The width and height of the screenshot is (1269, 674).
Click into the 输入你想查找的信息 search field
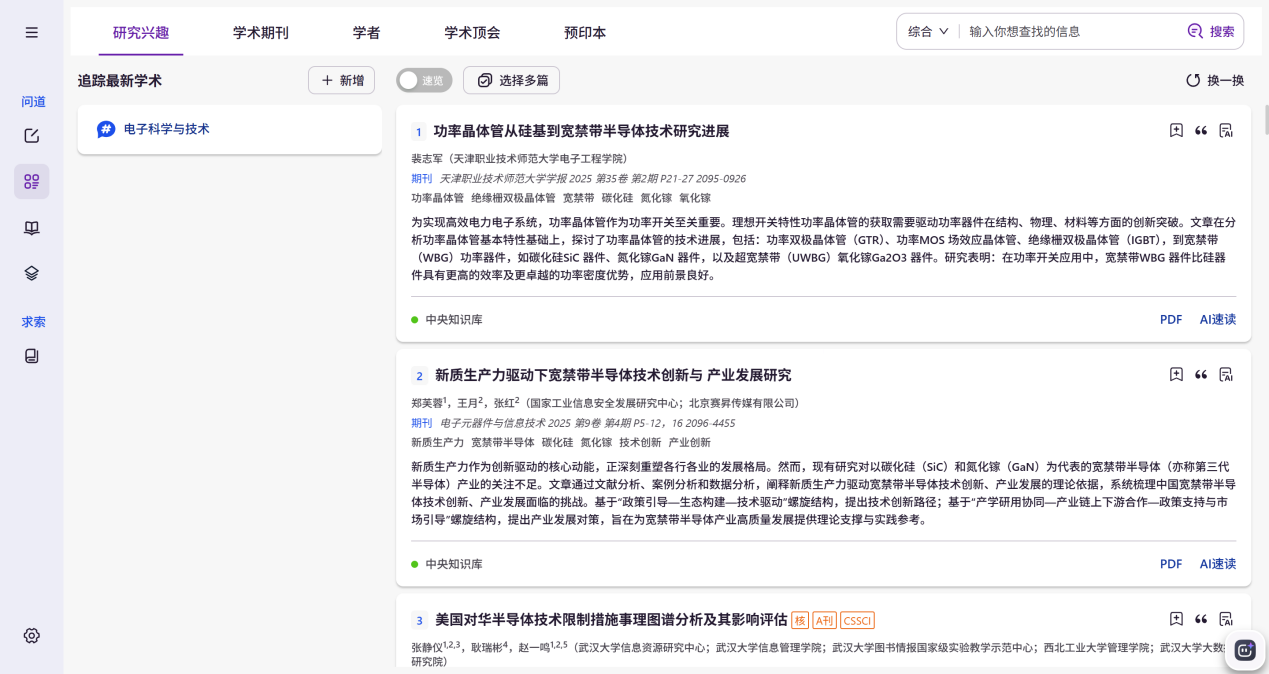coord(1070,31)
